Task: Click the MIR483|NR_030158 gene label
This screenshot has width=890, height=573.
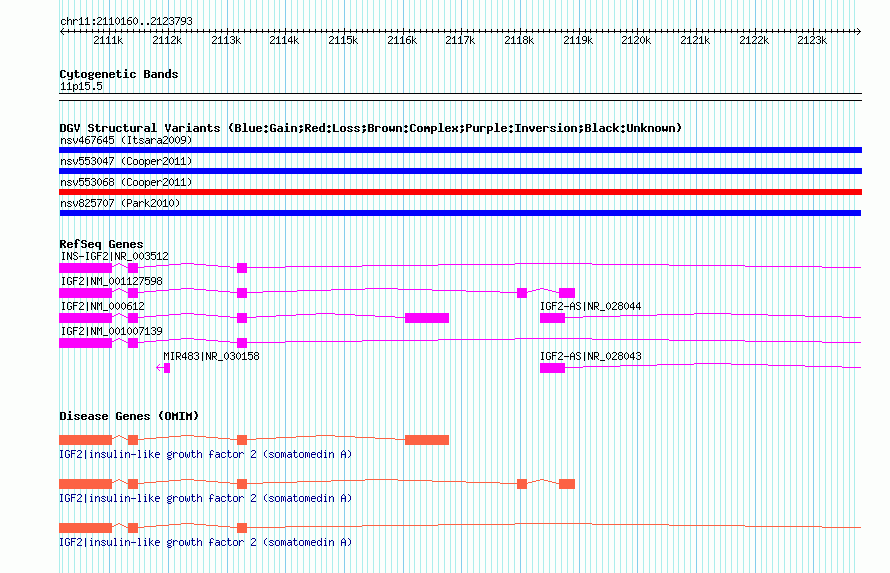Action: (x=211, y=356)
